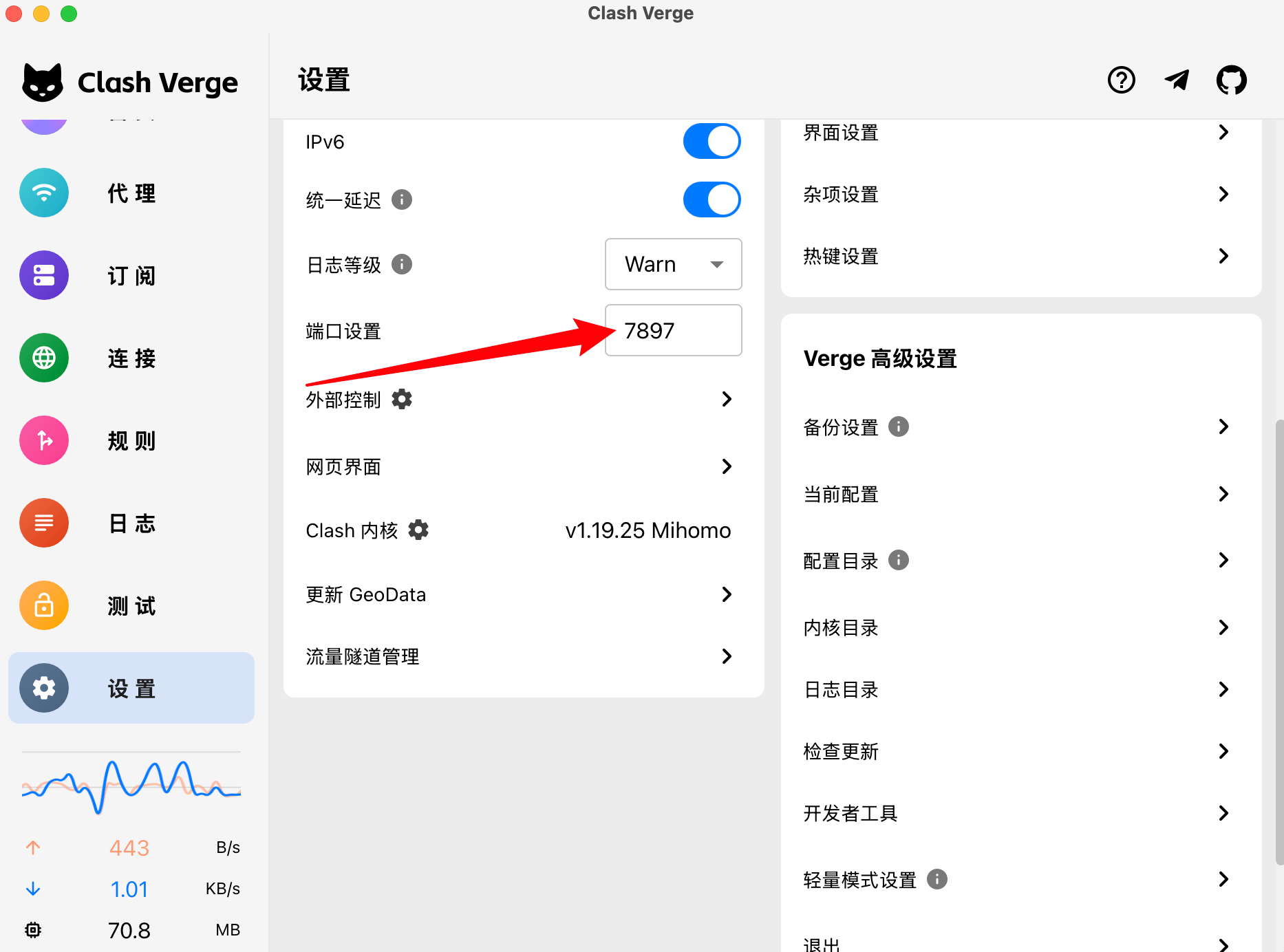Click the logs sidebar icon
The image size is (1284, 952).
pos(44,523)
